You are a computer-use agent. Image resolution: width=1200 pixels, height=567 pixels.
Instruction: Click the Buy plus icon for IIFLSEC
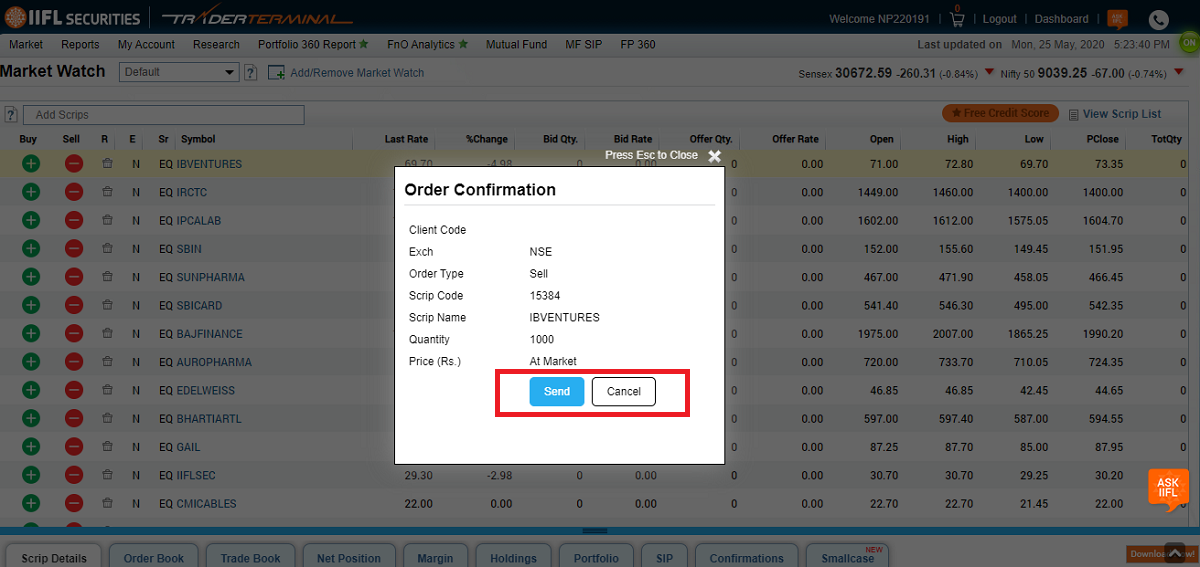point(30,475)
